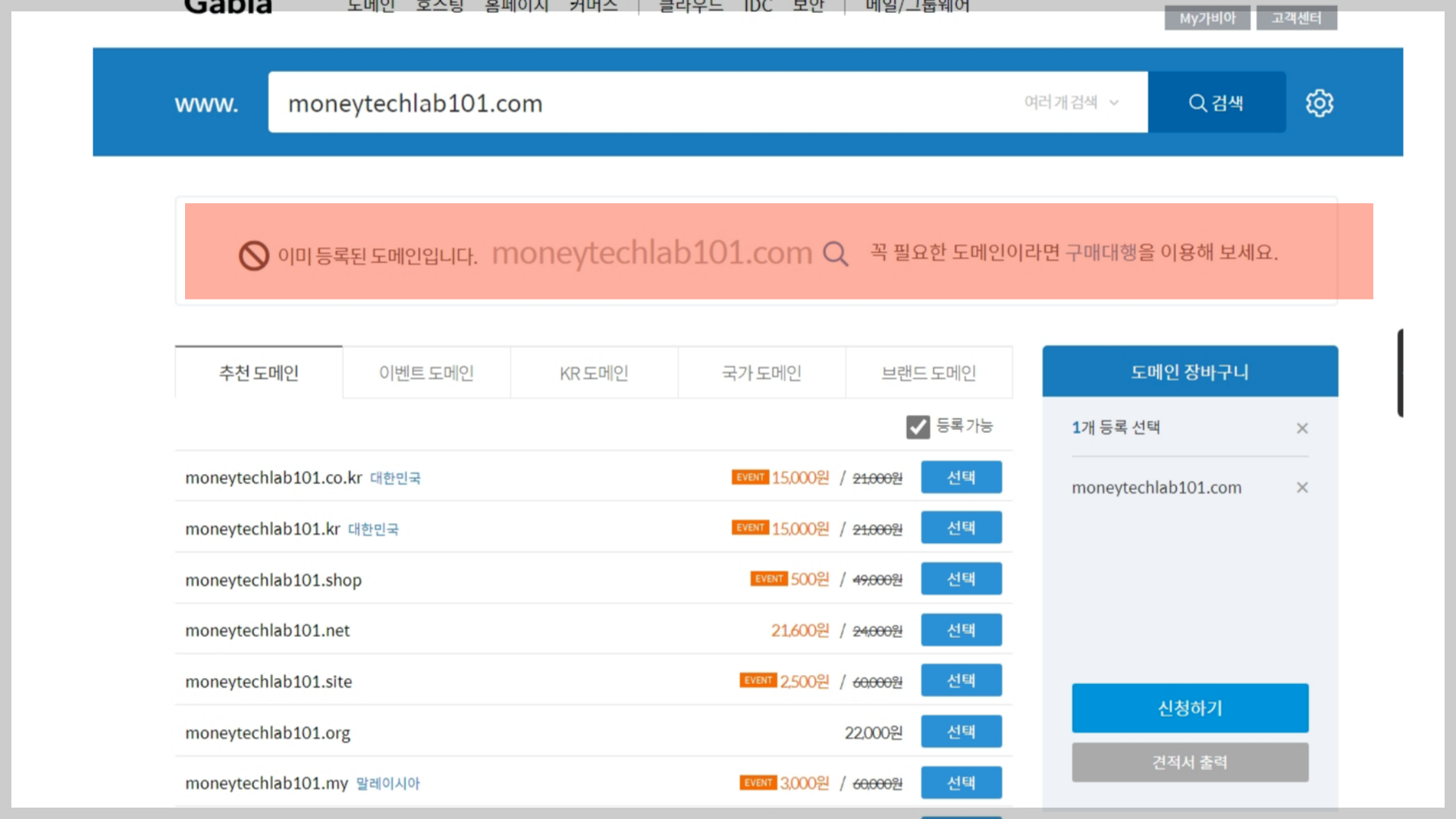
Task: Select moneytechlab101.shop with 선택 button
Action: [x=961, y=579]
